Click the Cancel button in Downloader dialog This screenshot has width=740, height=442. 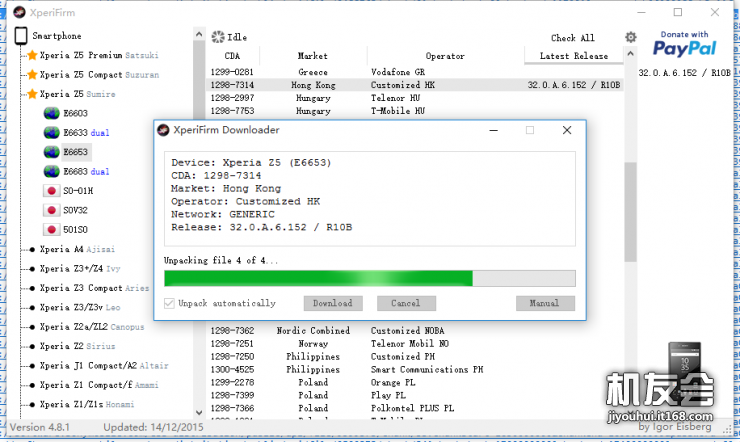pyautogui.click(x=406, y=303)
